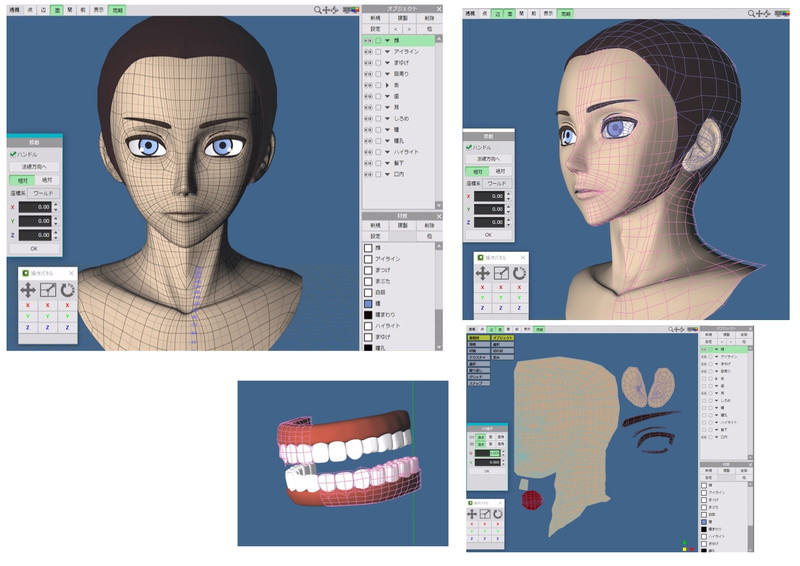Click the magnifier zoom icon in the top-left viewport toolbar
Screen dimensions: 800x566
(318, 10)
